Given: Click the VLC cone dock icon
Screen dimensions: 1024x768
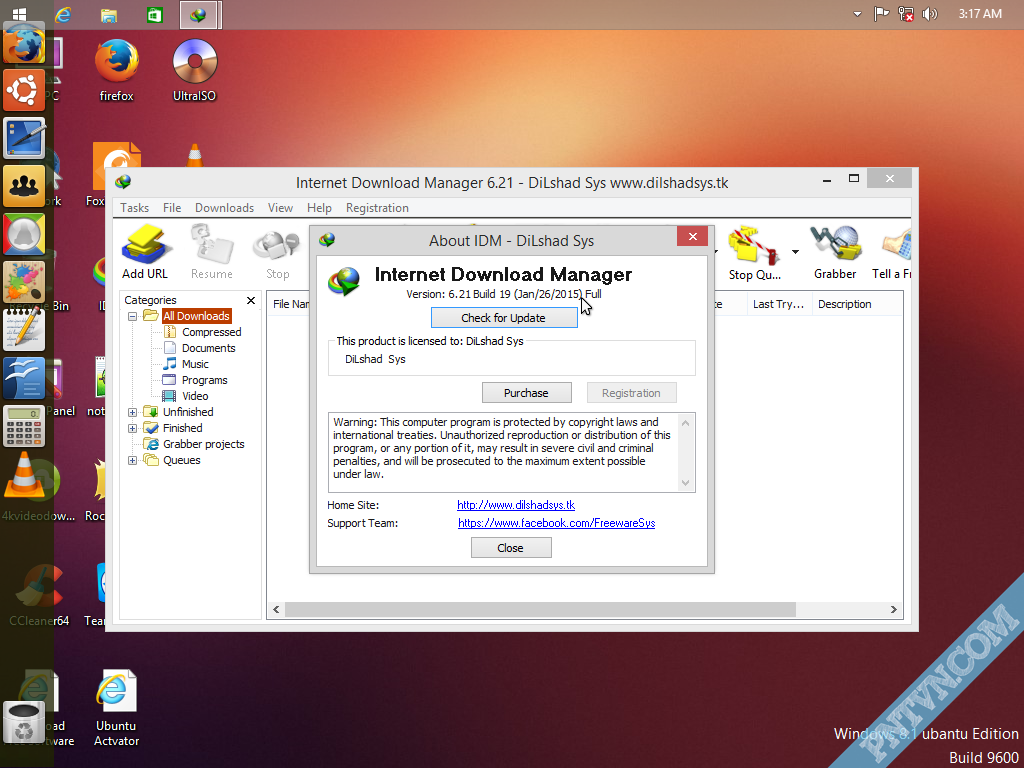Looking at the screenshot, I should point(24,473).
